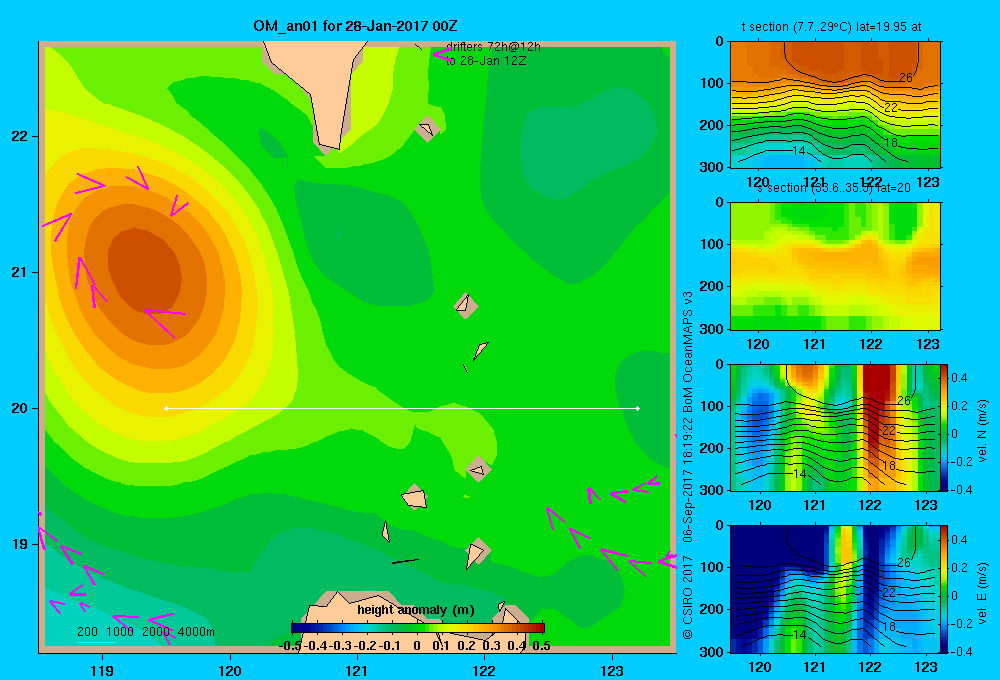Select the left endpoint of the white section line

166,408
